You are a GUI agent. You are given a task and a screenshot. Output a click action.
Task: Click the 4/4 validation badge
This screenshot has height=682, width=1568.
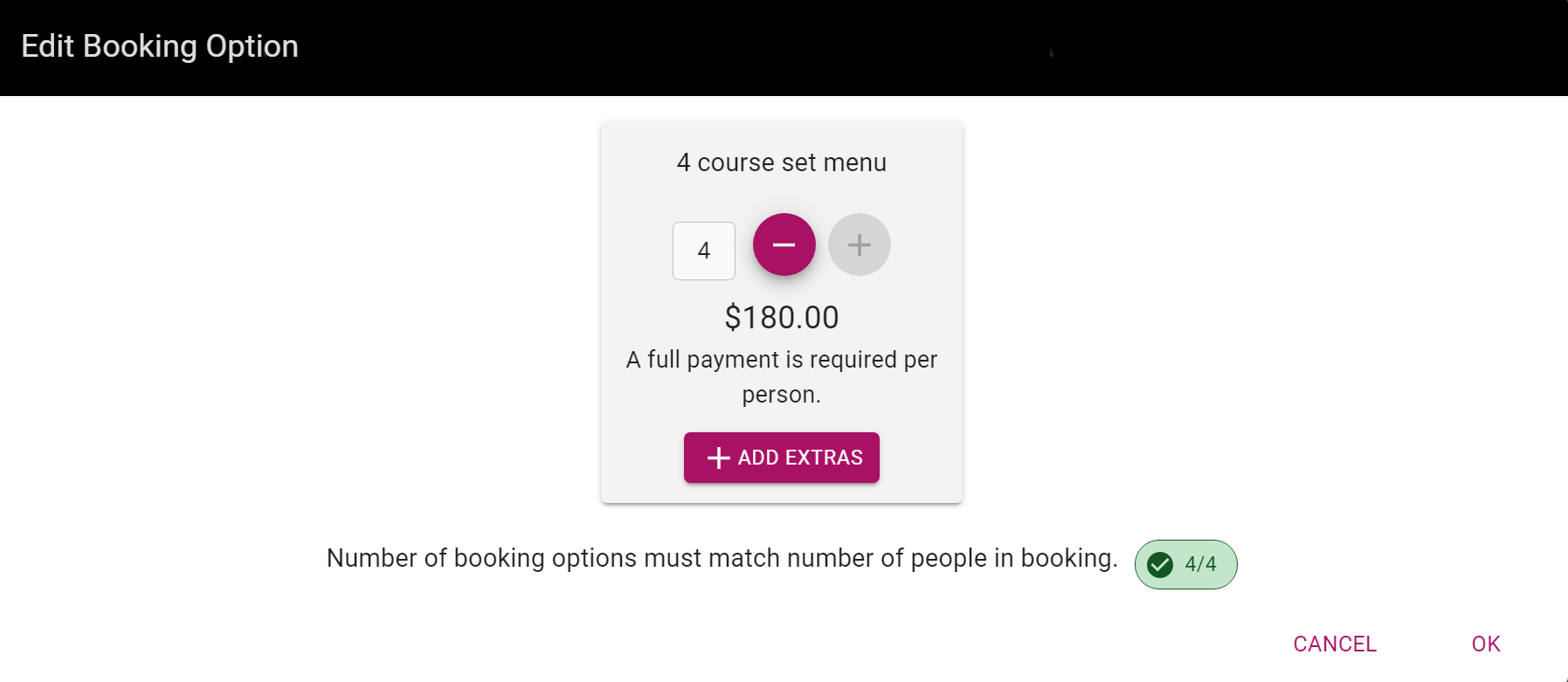coord(1185,564)
